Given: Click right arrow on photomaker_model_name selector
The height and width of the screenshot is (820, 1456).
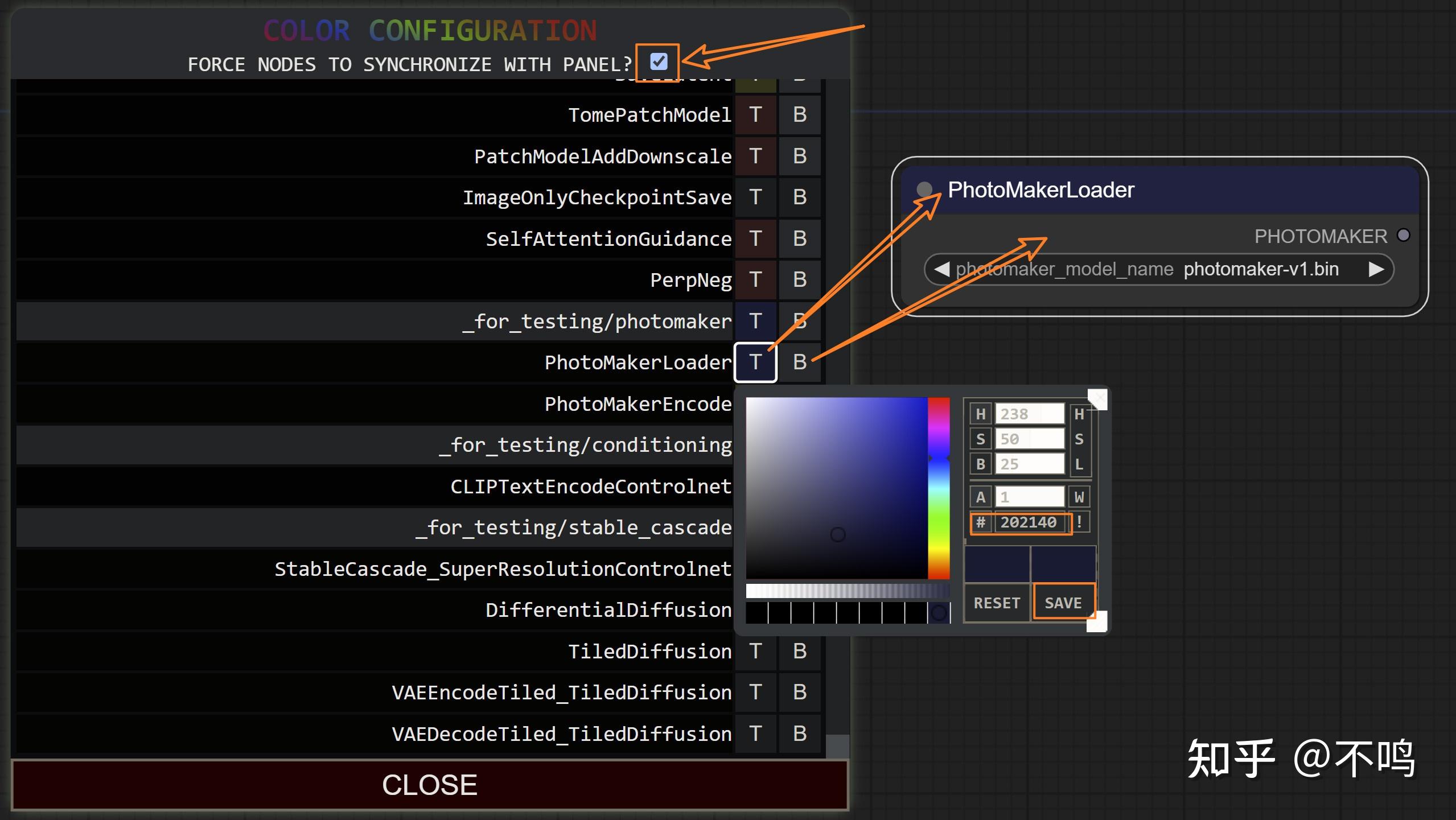Looking at the screenshot, I should 1376,269.
